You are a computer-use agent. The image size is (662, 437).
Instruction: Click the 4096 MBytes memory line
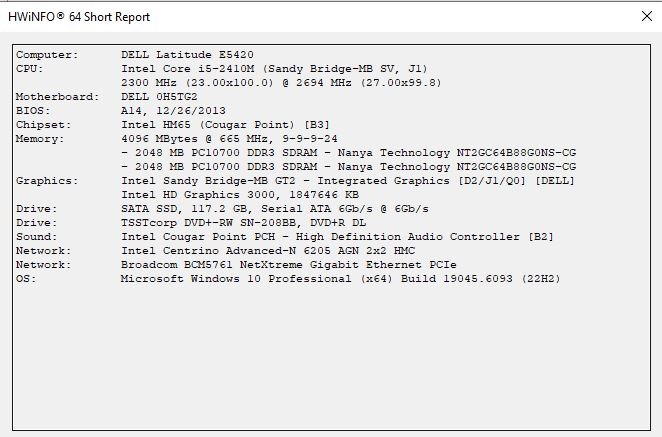(228, 139)
